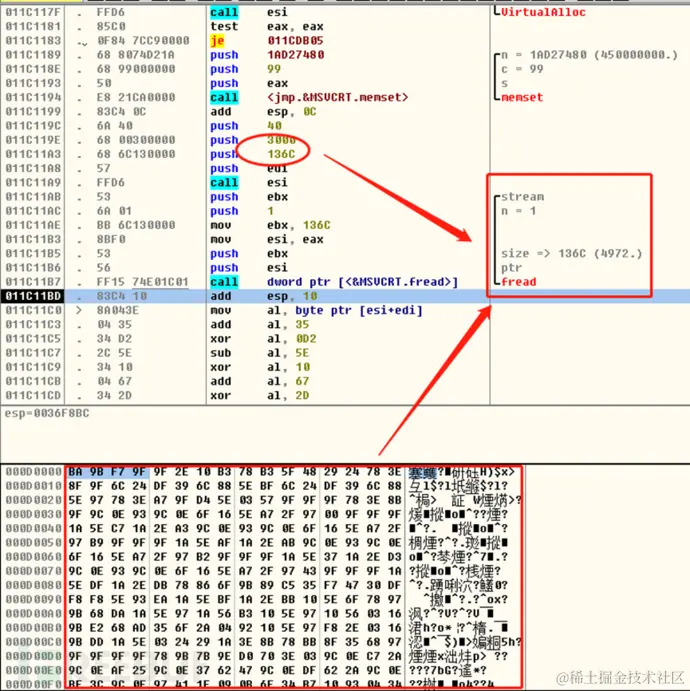Click hex bytes 'FF15 74E01C01'
Screen dimensions: 690x691
143,282
